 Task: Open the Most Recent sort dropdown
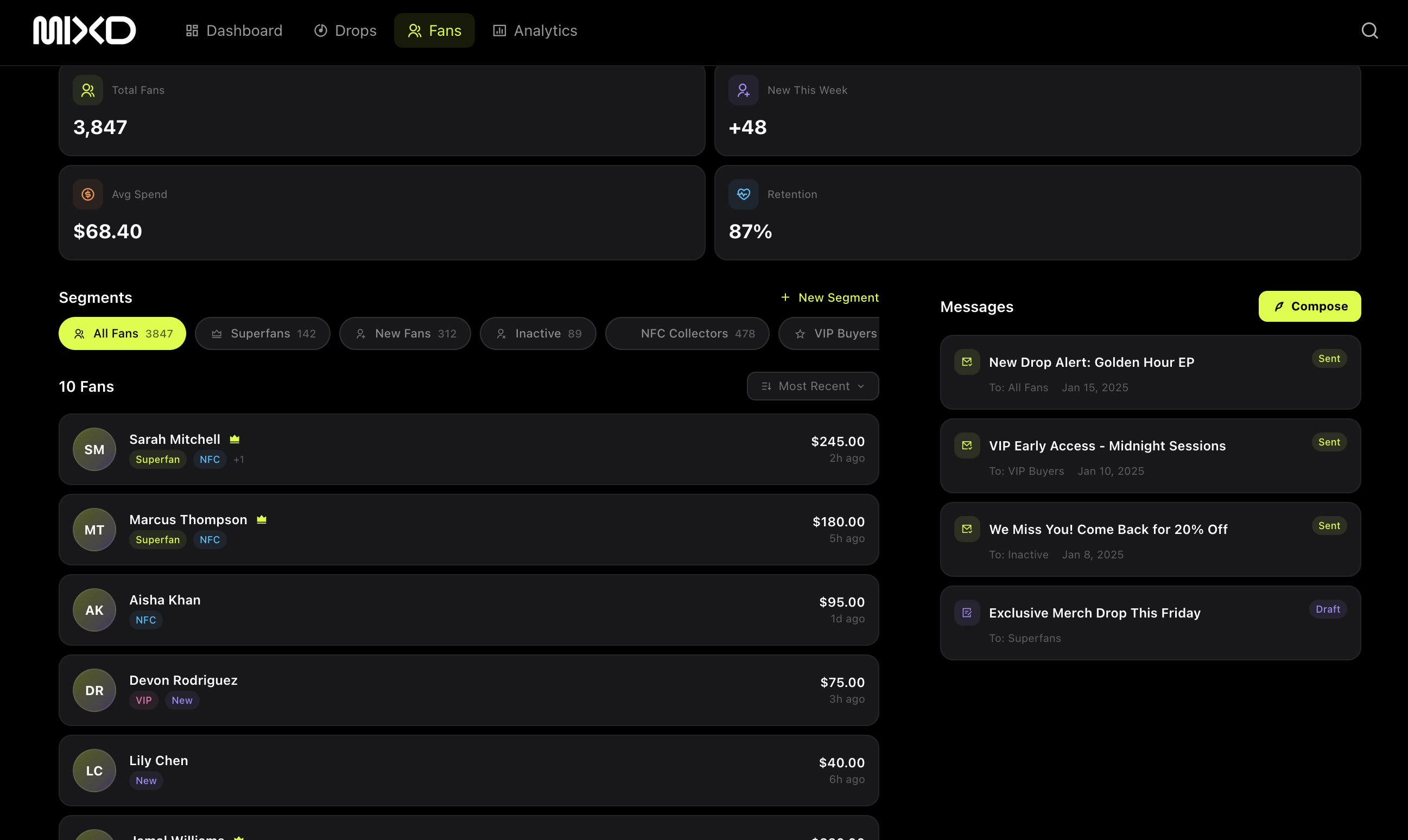click(x=813, y=386)
